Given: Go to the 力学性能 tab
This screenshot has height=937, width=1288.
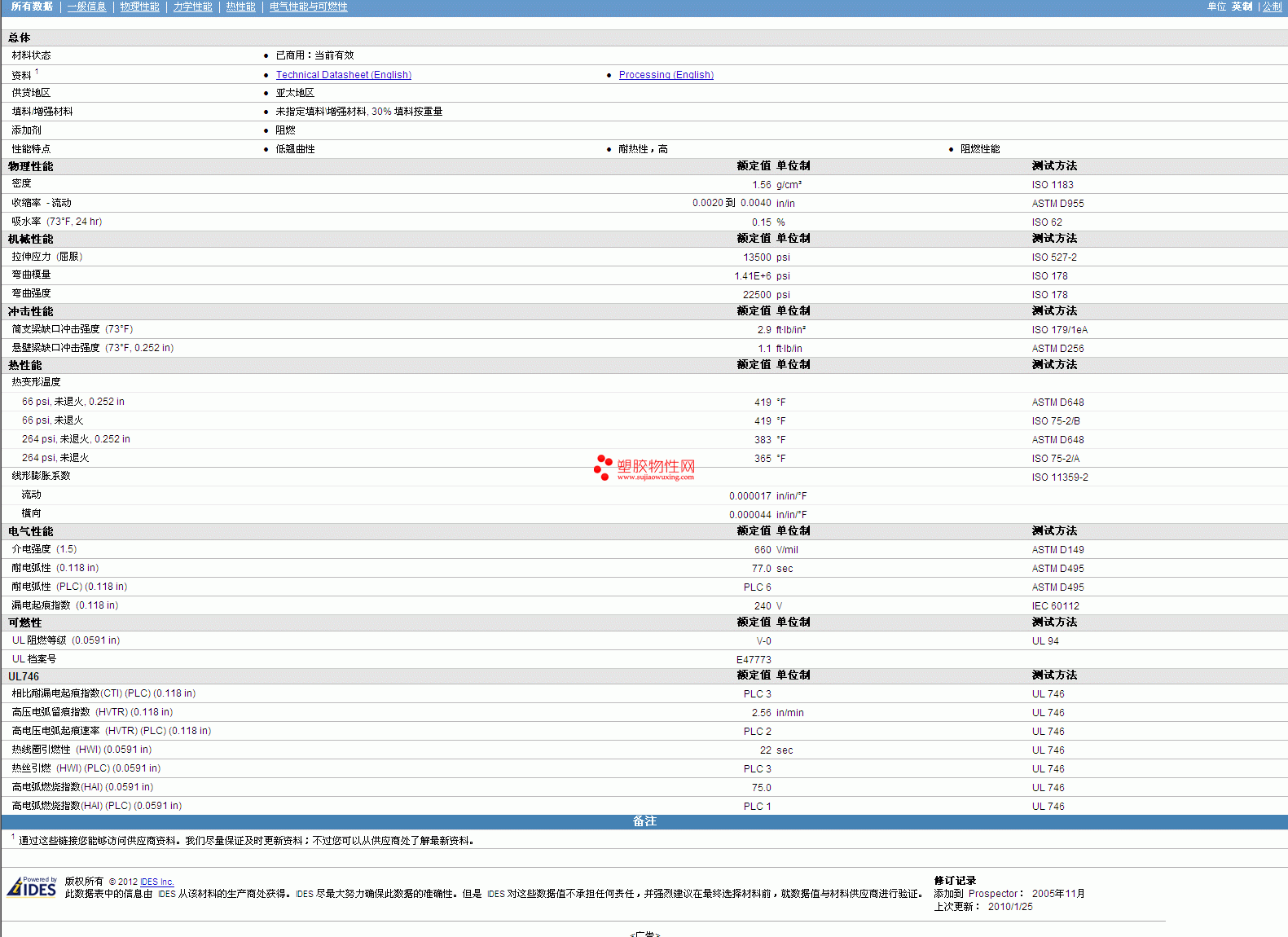Looking at the screenshot, I should click(x=192, y=7).
